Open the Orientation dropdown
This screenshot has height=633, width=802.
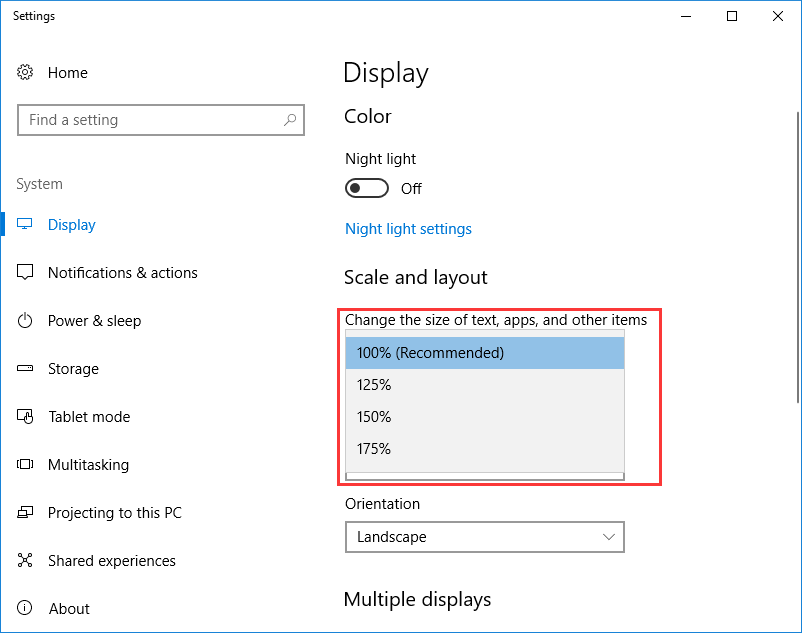[x=484, y=537]
